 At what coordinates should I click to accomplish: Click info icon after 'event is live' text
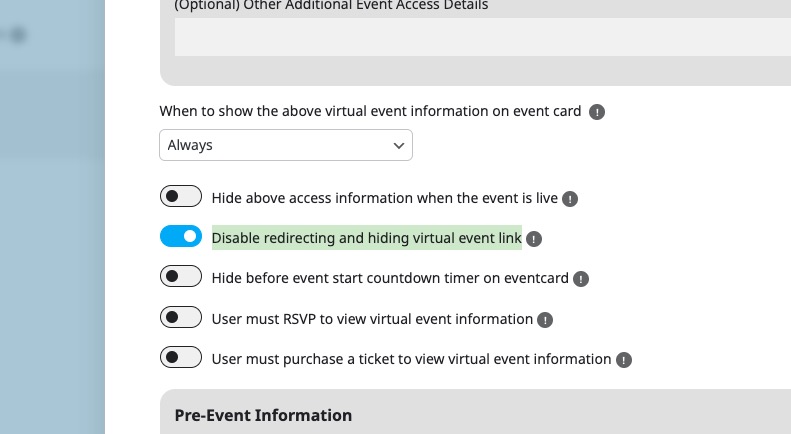point(570,199)
